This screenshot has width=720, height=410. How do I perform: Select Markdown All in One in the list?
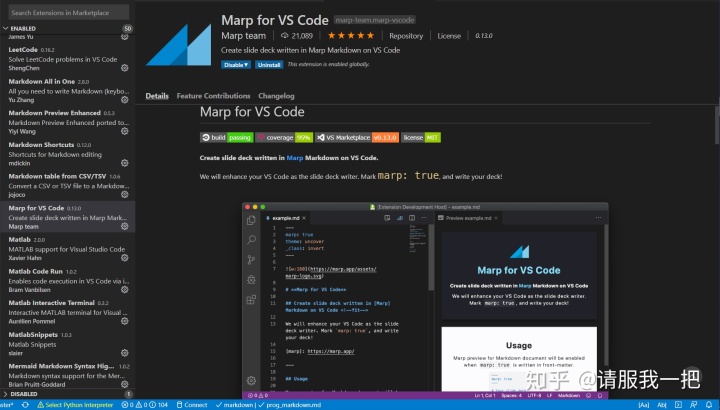point(68,90)
